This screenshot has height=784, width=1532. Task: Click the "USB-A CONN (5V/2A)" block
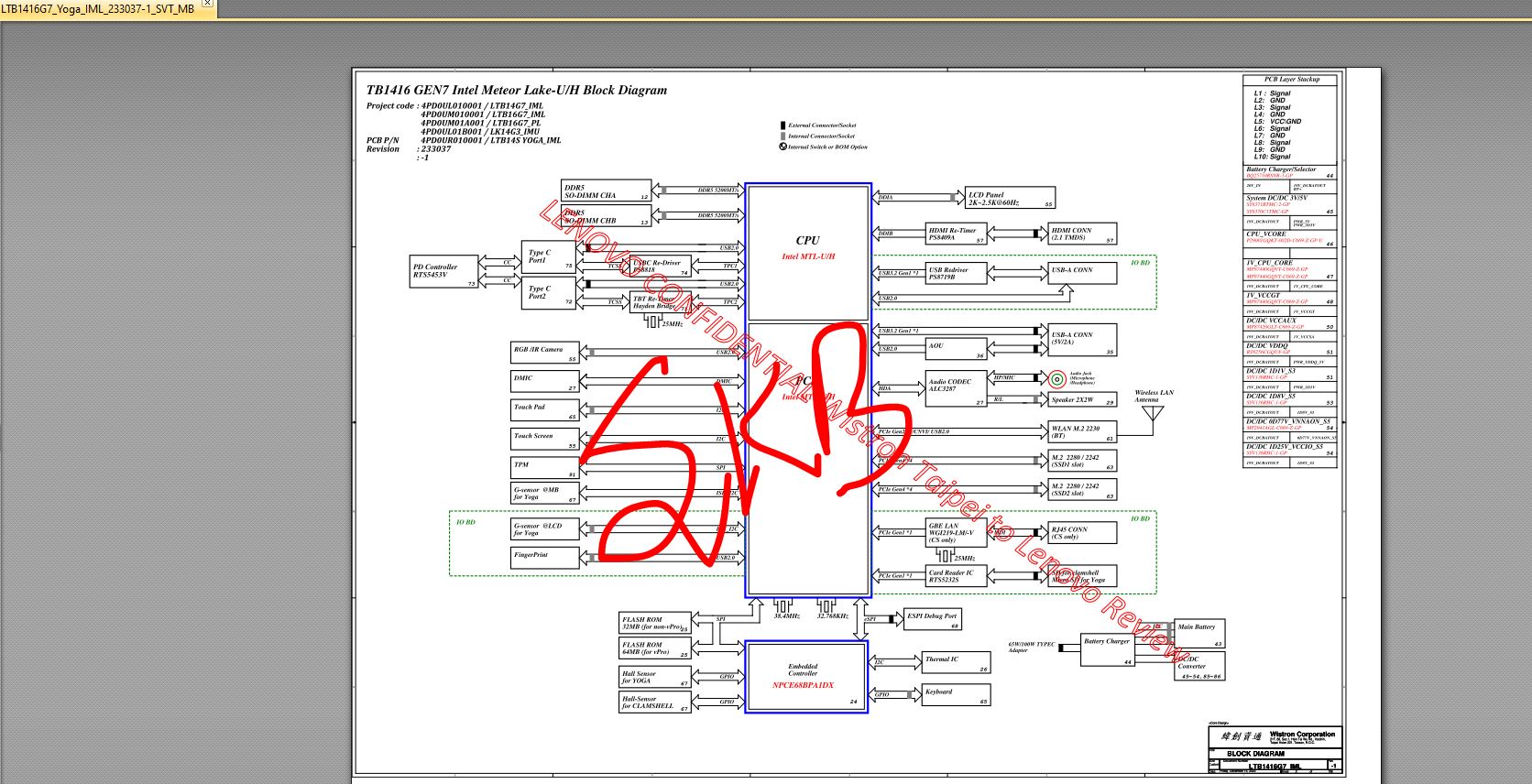click(x=1083, y=340)
